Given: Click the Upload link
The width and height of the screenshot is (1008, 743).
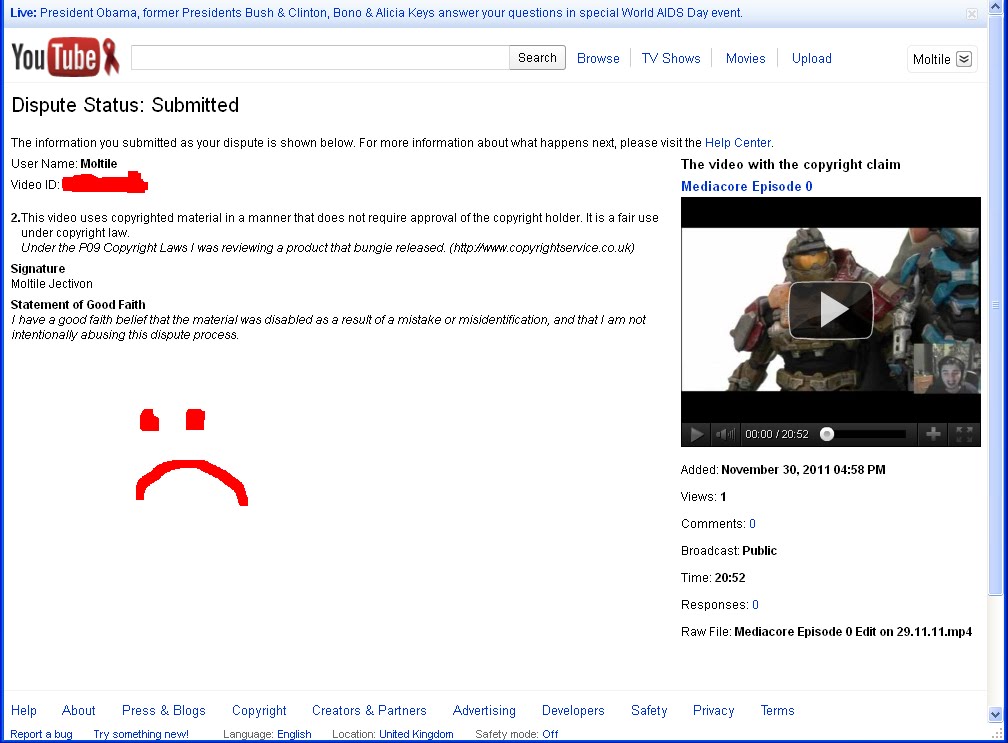Looking at the screenshot, I should pos(811,58).
